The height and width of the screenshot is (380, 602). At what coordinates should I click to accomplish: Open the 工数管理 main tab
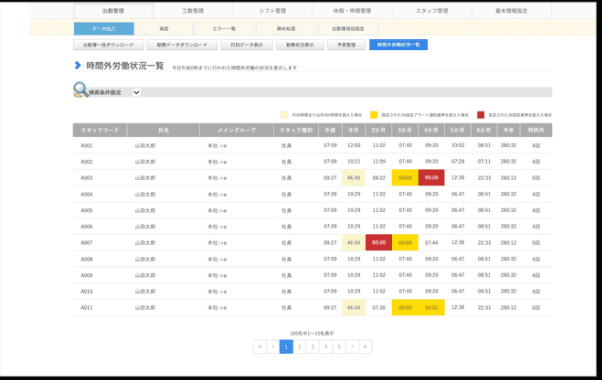[x=193, y=11]
